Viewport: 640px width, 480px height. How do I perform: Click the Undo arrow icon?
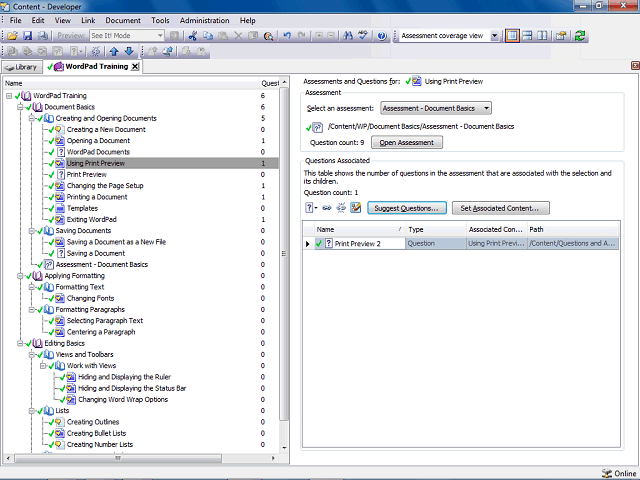287,36
